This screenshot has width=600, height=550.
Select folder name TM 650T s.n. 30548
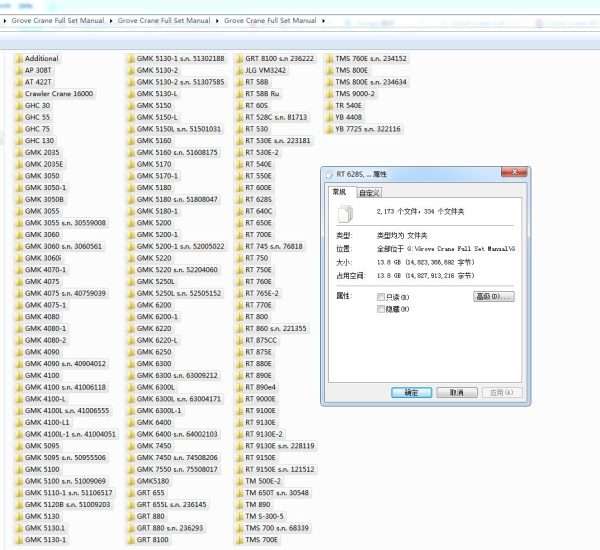pyautogui.click(x=277, y=493)
